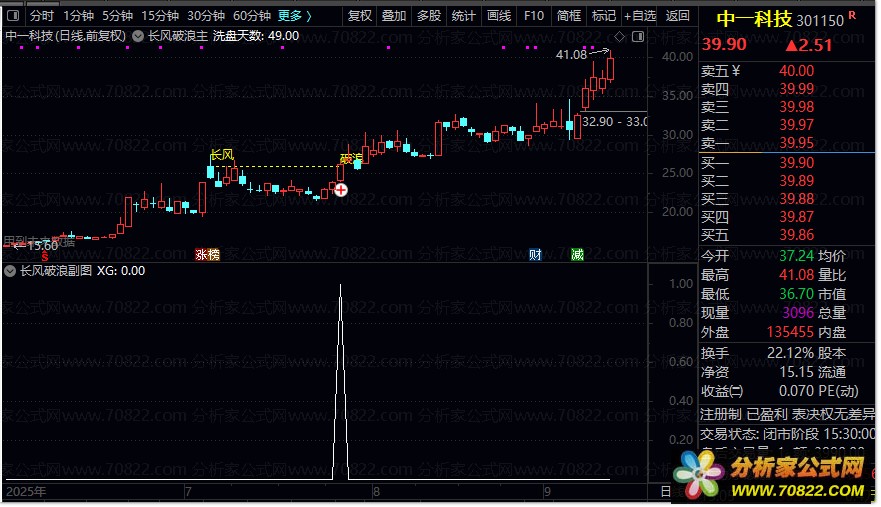The width and height of the screenshot is (881, 507).
Task: Click the 洗盘天数: 49.00 indicator value
Action: click(256, 36)
